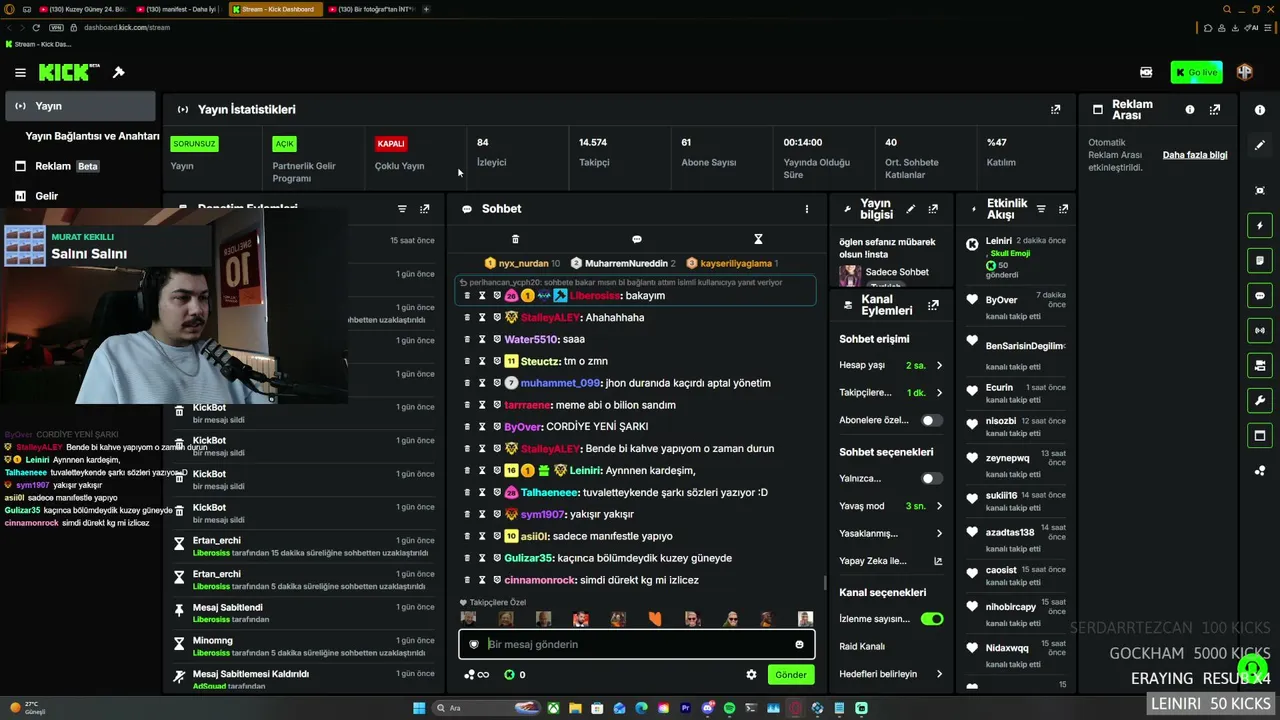Pop out the Etkinlik Akışı panel
Viewport: 1280px width, 720px height.
point(1063,209)
